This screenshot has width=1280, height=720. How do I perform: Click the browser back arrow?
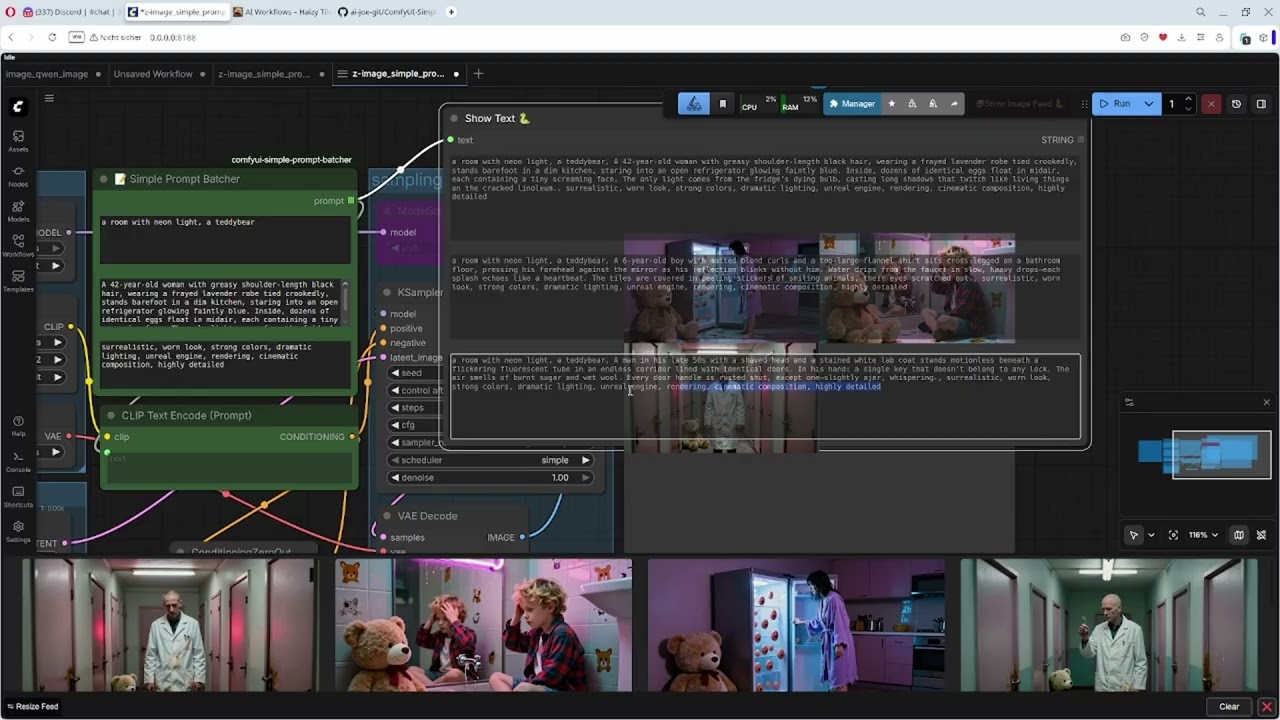(x=12, y=37)
